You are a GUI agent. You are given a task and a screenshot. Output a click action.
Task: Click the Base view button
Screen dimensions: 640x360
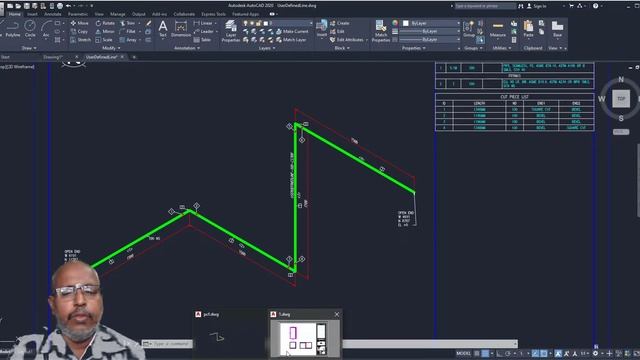pos(557,29)
